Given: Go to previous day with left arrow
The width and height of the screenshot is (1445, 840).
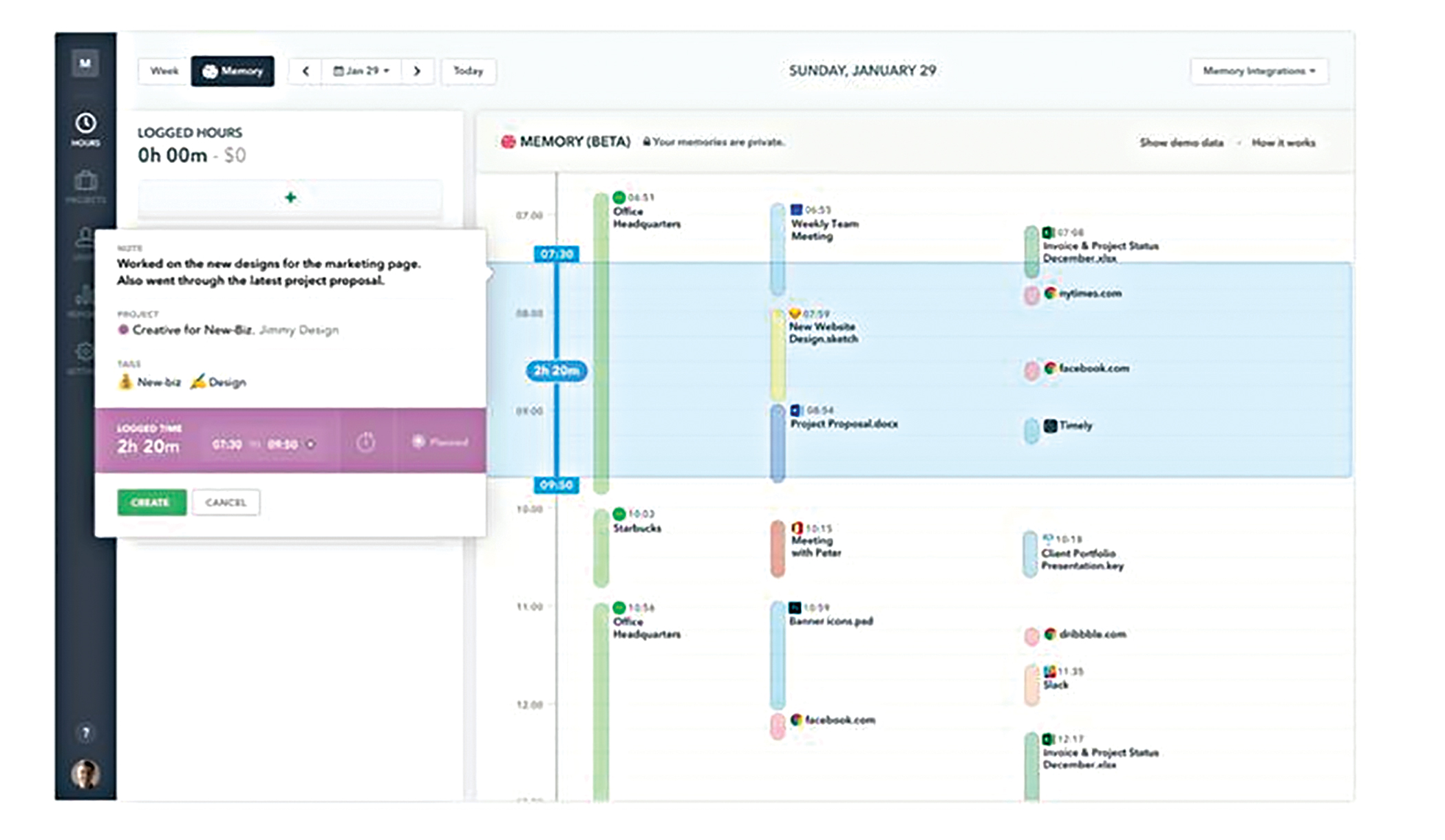Looking at the screenshot, I should pos(306,71).
